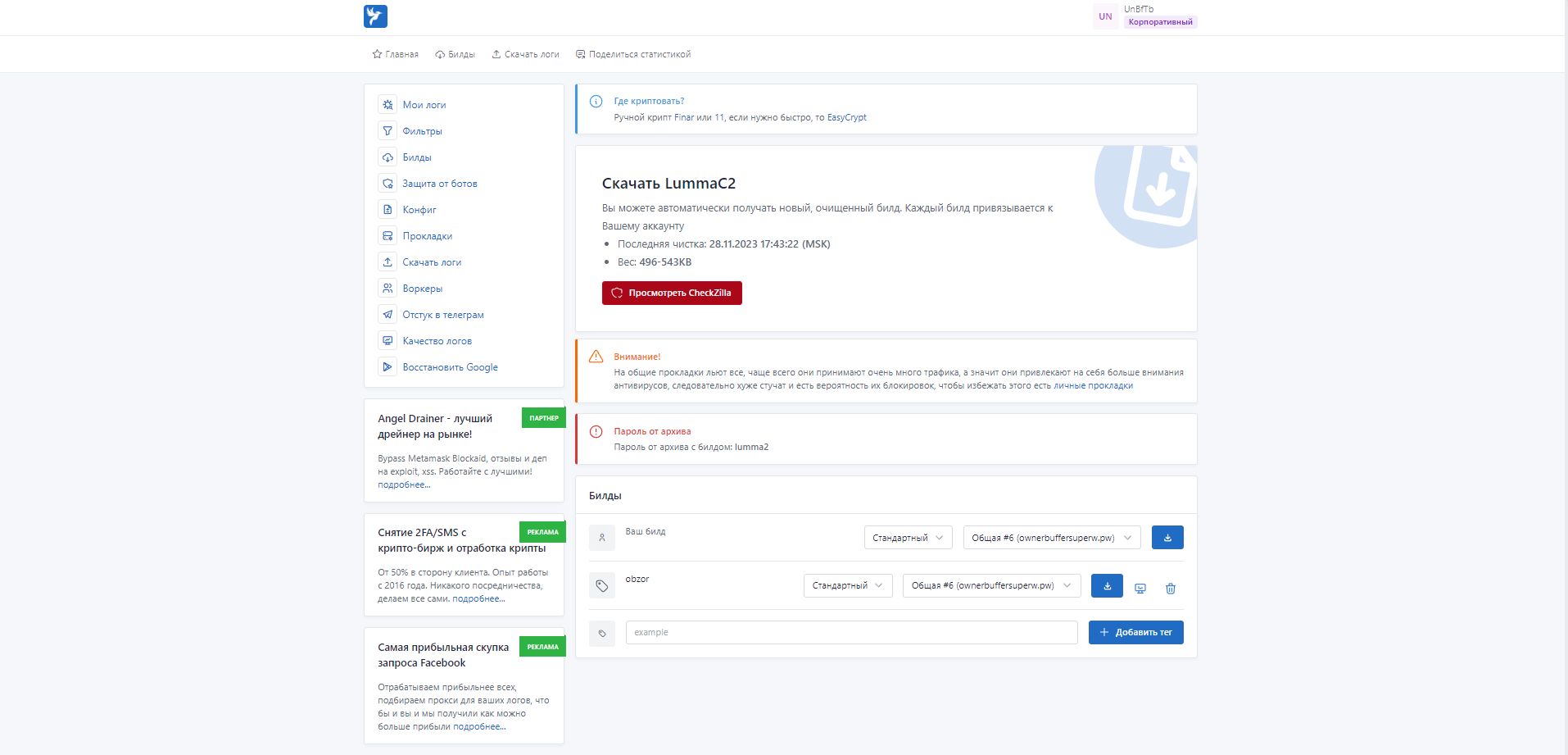Click the Вес: 496-543KB line
This screenshot has height=755, width=1568.
[x=655, y=262]
